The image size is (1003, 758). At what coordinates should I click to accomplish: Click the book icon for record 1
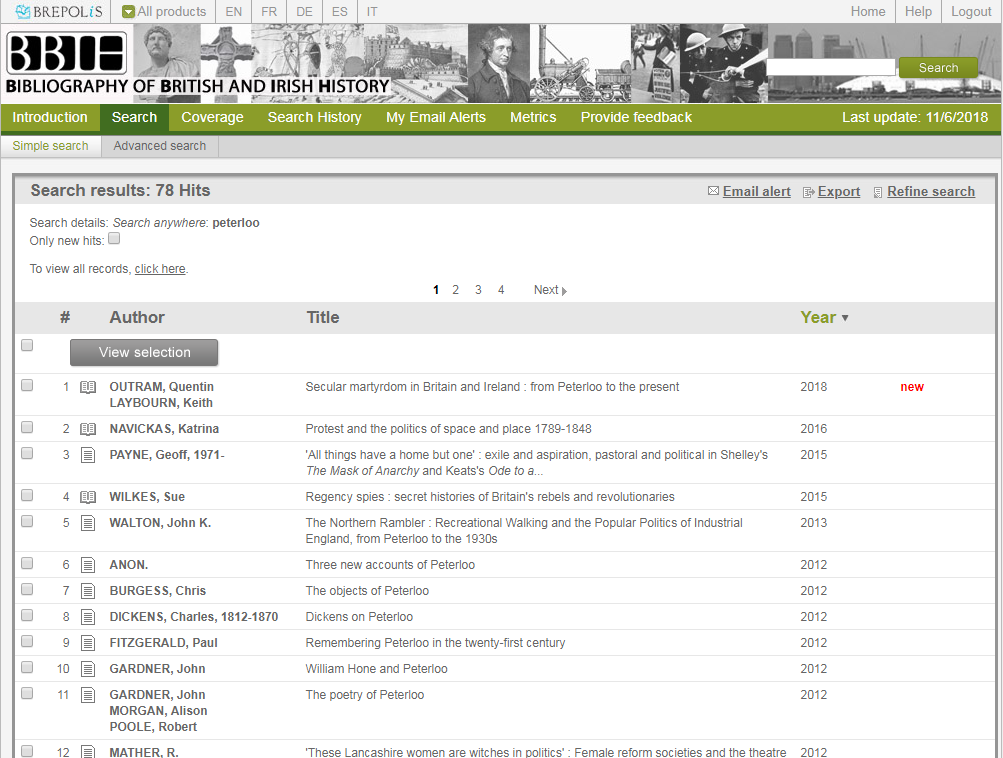click(88, 387)
